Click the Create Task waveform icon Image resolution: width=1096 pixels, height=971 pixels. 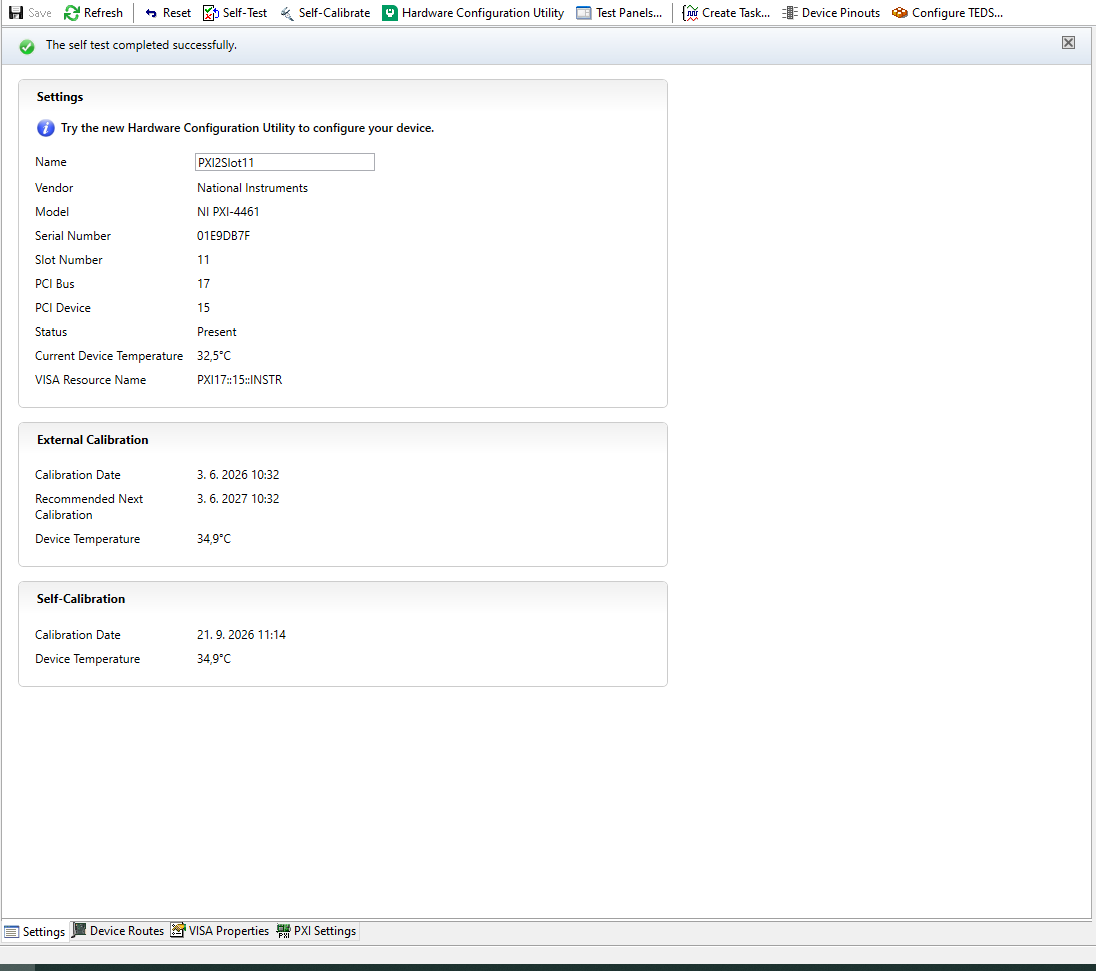coord(690,13)
